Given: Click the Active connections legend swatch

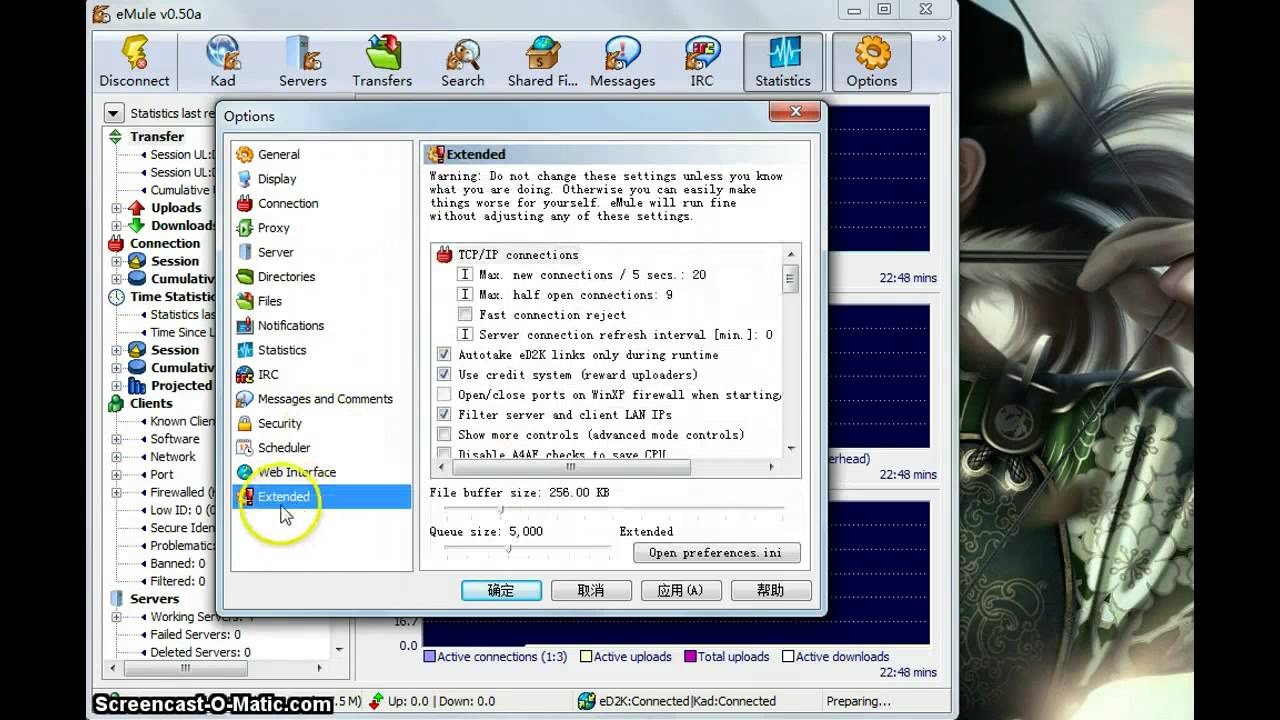Looking at the screenshot, I should pos(429,657).
